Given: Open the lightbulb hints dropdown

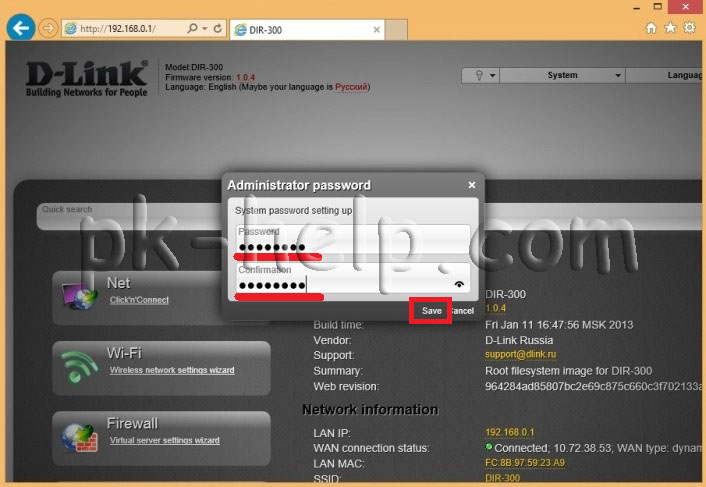Looking at the screenshot, I should [481, 75].
